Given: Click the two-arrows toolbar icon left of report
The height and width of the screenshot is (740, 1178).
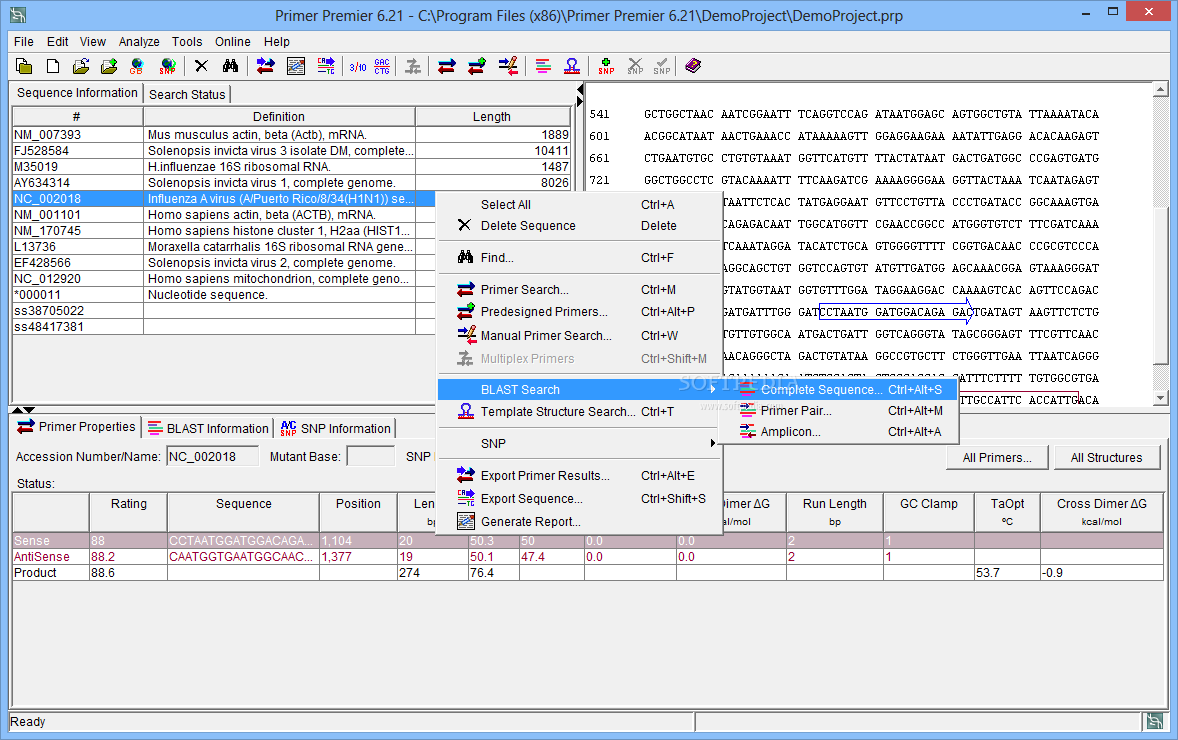Looking at the screenshot, I should pos(265,66).
